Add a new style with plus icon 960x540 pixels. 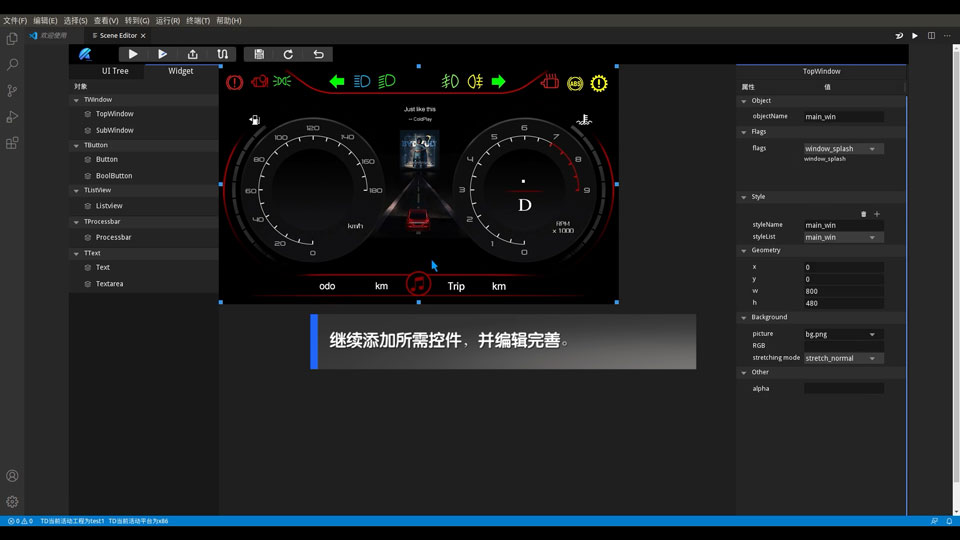(877, 214)
